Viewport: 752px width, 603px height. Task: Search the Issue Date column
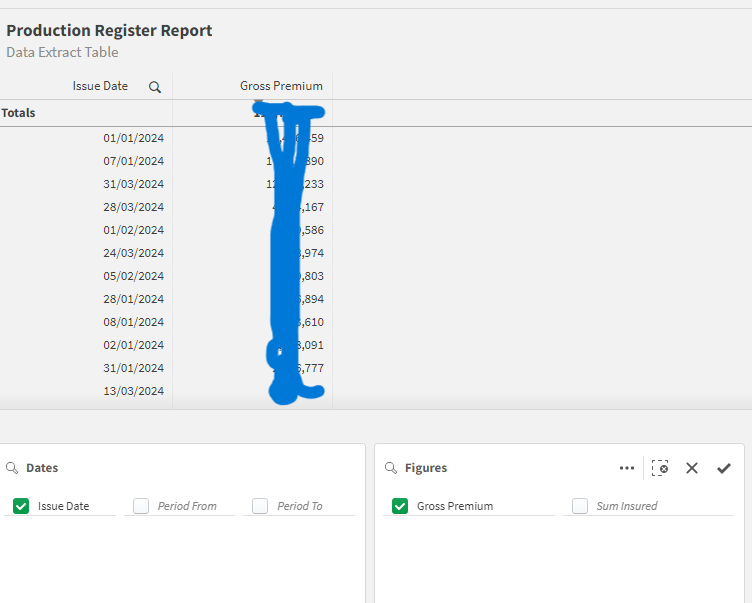tap(154, 87)
